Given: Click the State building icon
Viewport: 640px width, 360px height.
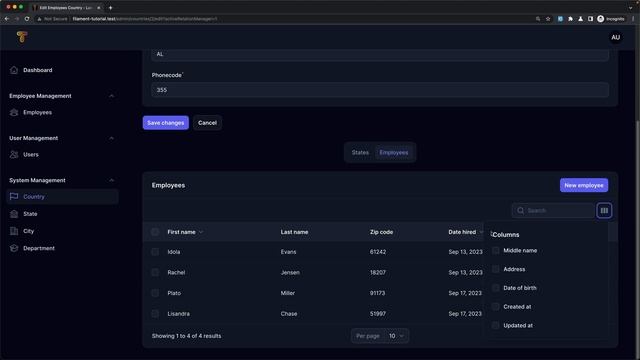Looking at the screenshot, I should 14,214.
